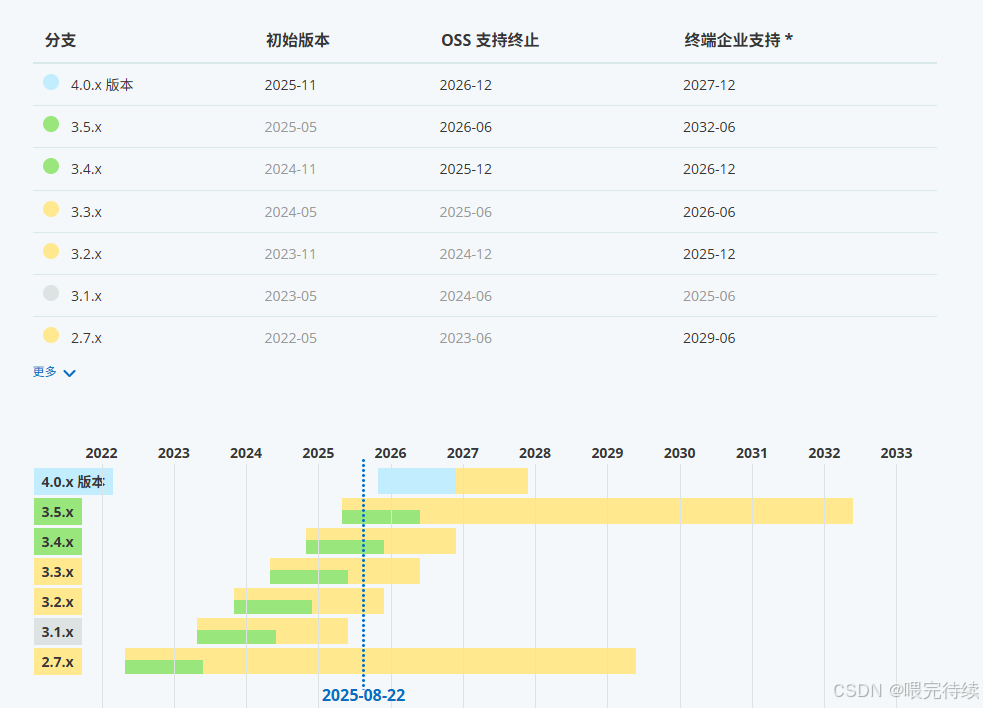Click the 2.7.x branch name in table

tap(86, 338)
